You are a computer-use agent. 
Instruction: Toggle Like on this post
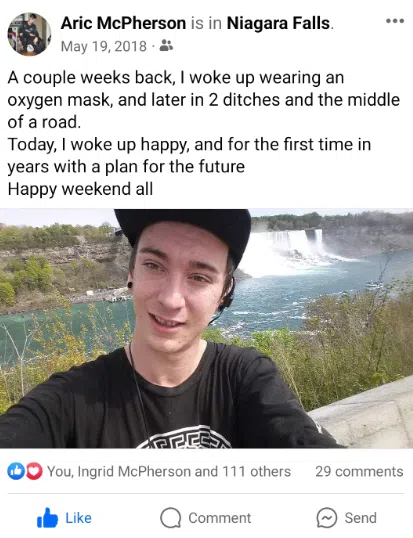(x=64, y=518)
